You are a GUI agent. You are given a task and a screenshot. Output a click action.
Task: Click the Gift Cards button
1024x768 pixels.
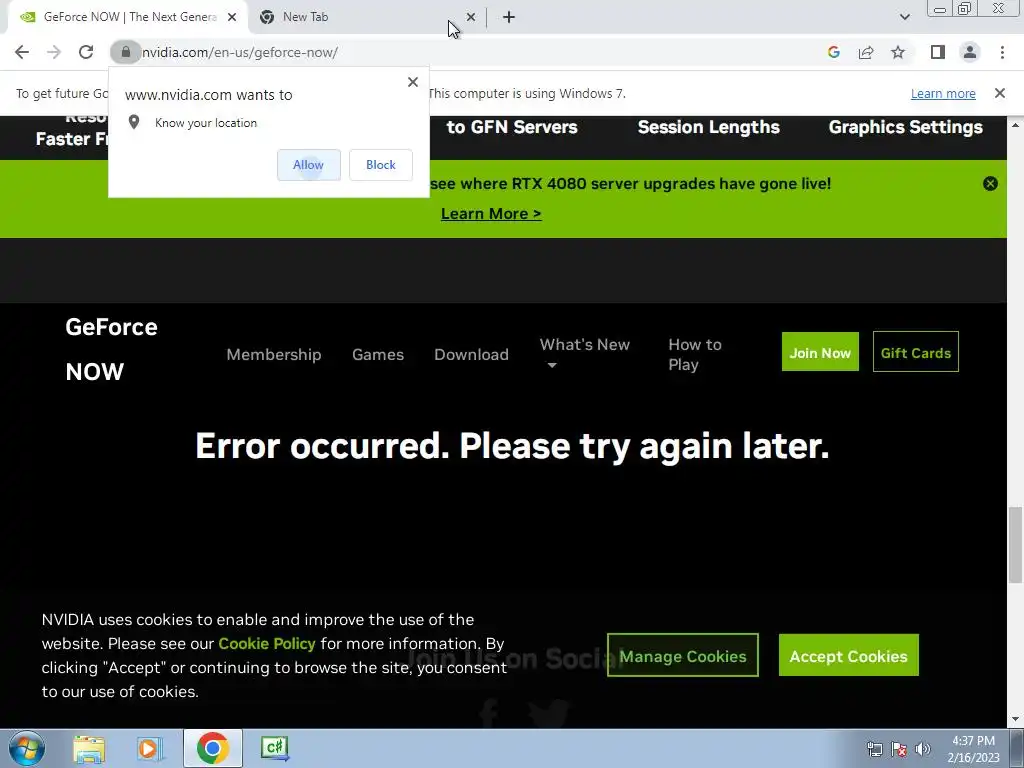(x=916, y=352)
